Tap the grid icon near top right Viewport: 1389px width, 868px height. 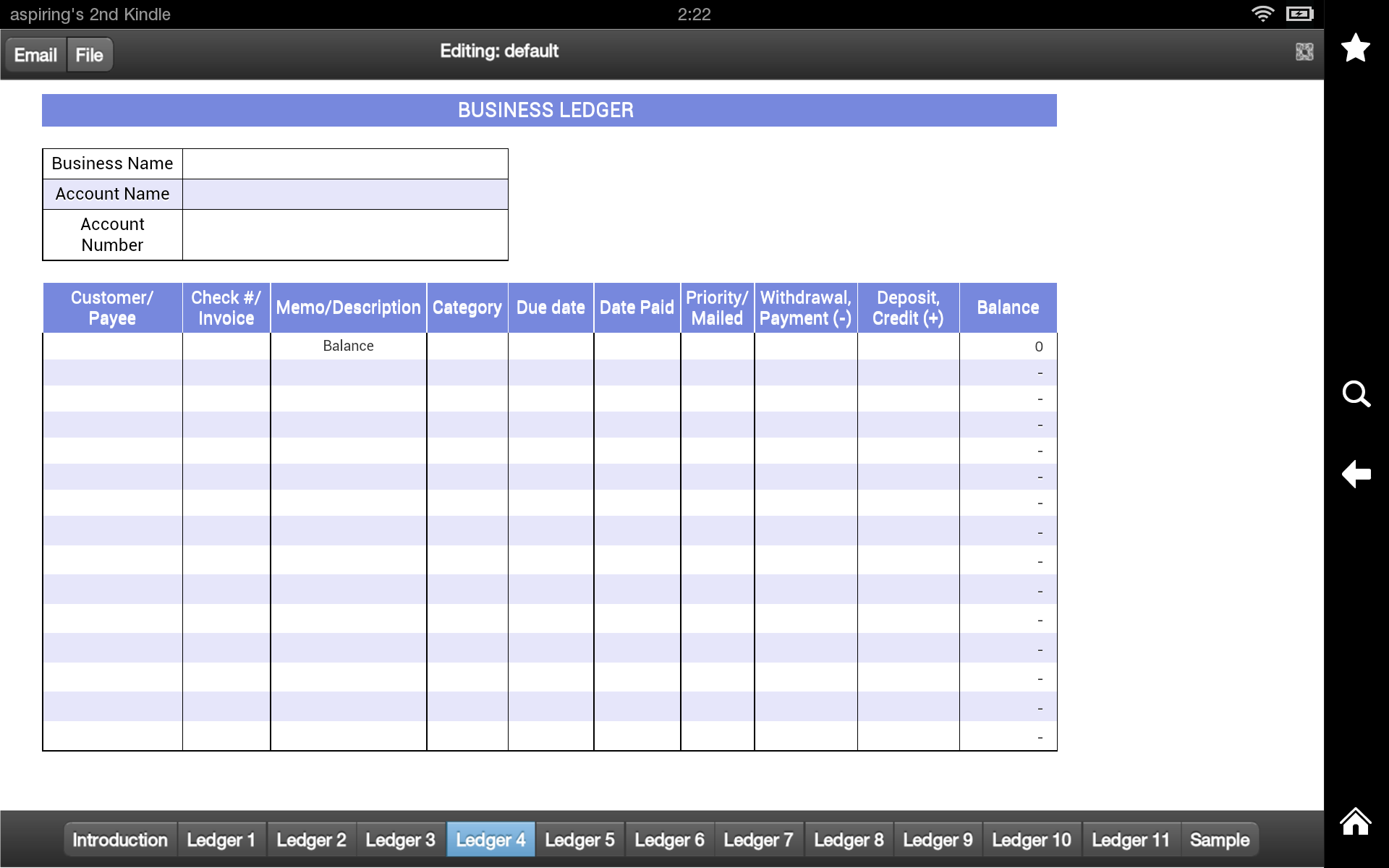pos(1304,51)
